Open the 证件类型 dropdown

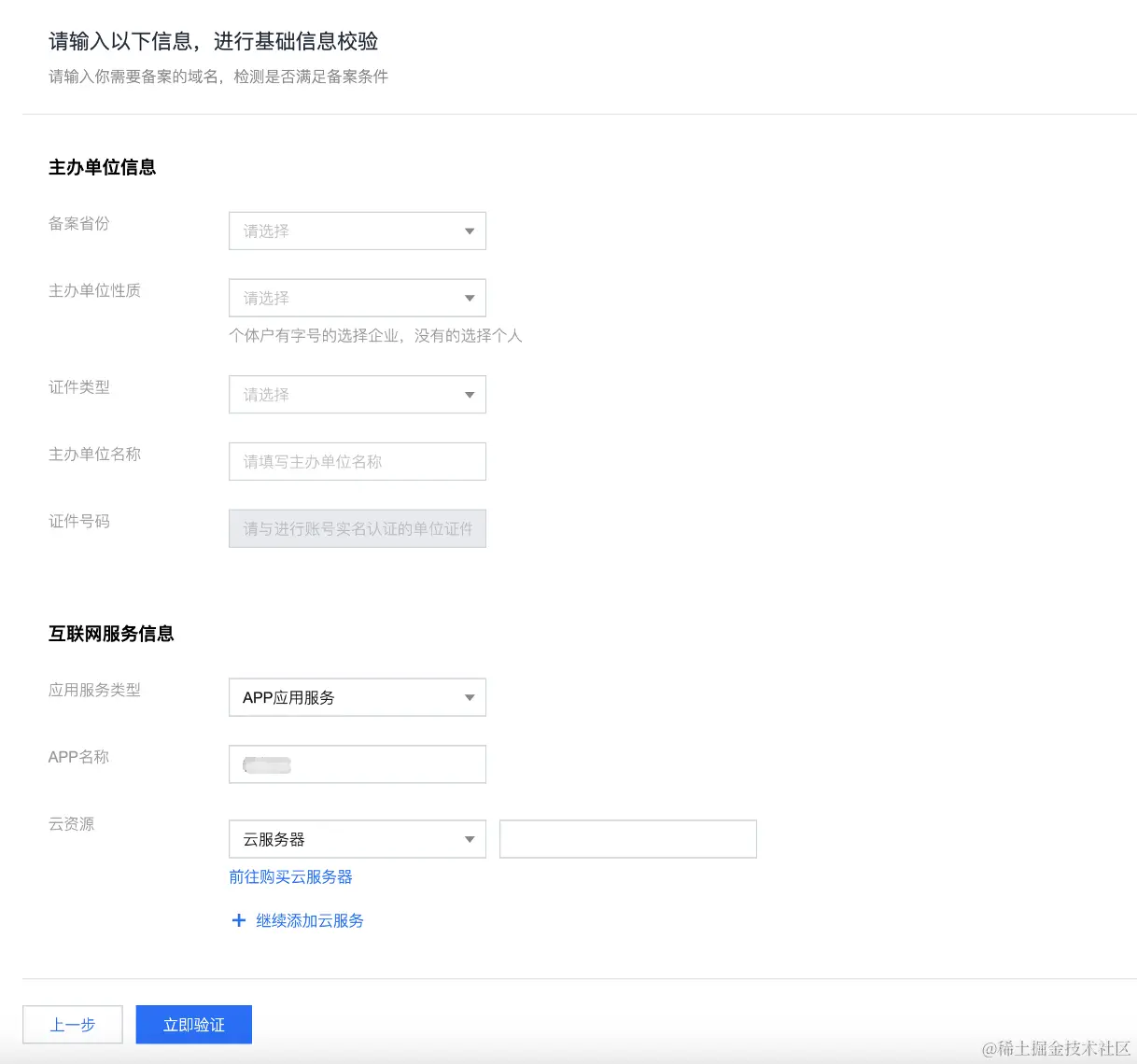coord(358,394)
